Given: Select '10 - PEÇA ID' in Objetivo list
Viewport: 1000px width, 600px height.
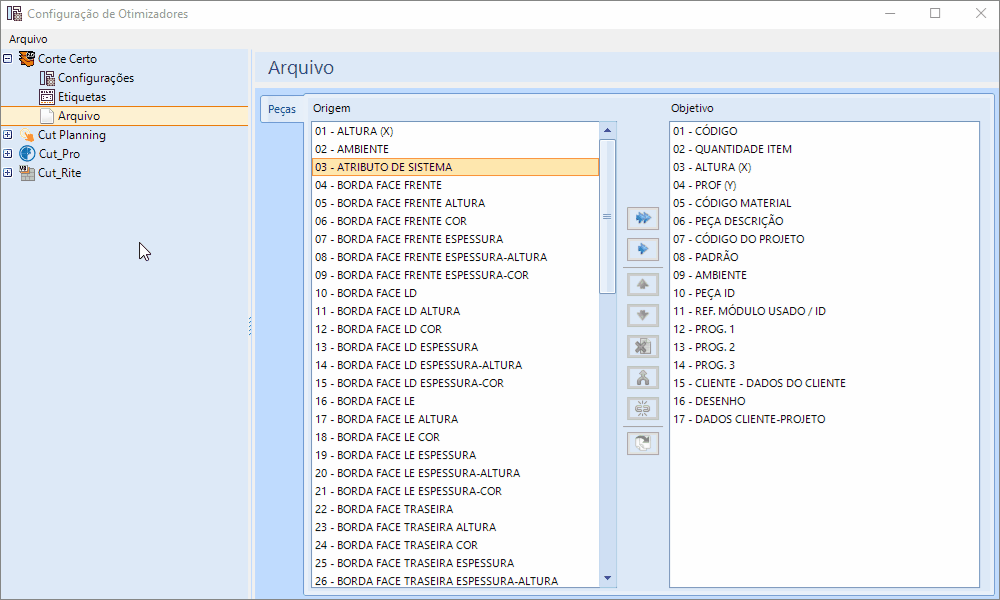Looking at the screenshot, I should pyautogui.click(x=824, y=293).
